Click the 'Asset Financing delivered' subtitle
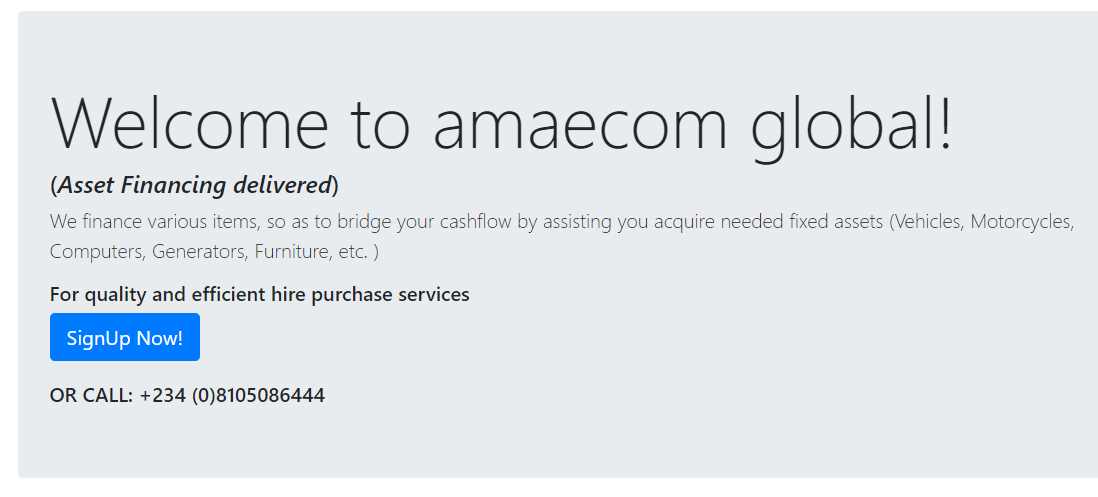 [195, 185]
